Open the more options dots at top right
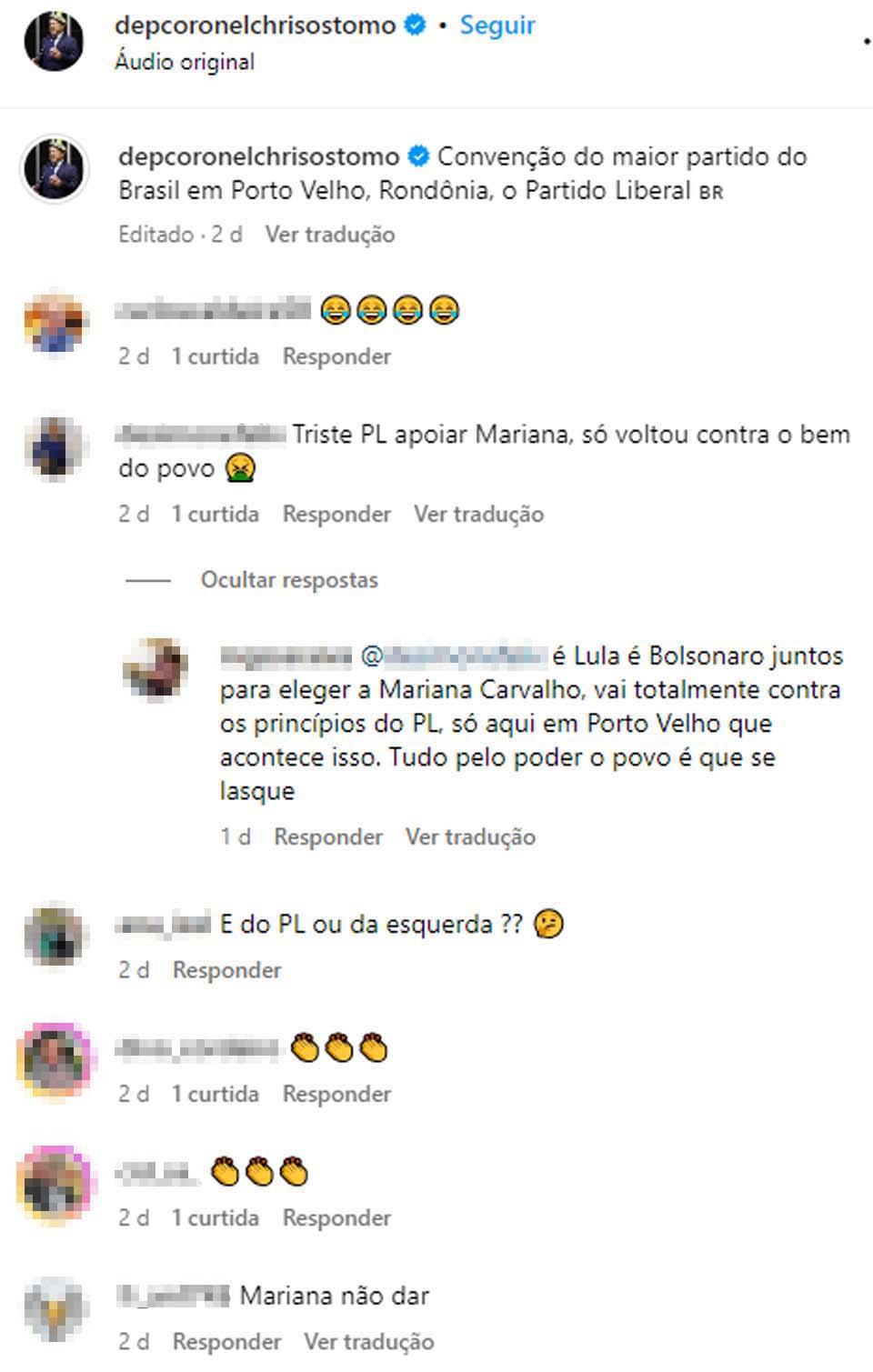This screenshot has width=873, height=1372. (867, 41)
